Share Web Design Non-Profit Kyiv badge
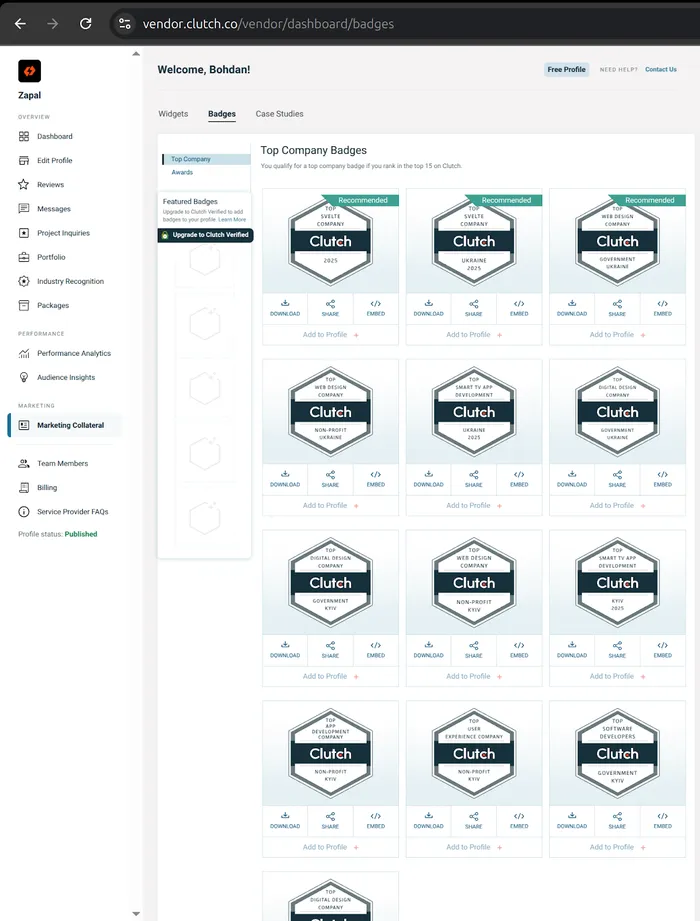This screenshot has height=921, width=700. (x=474, y=650)
